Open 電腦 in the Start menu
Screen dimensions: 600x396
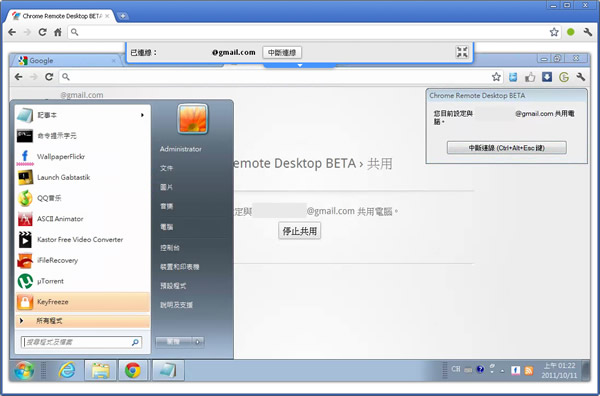click(x=166, y=227)
